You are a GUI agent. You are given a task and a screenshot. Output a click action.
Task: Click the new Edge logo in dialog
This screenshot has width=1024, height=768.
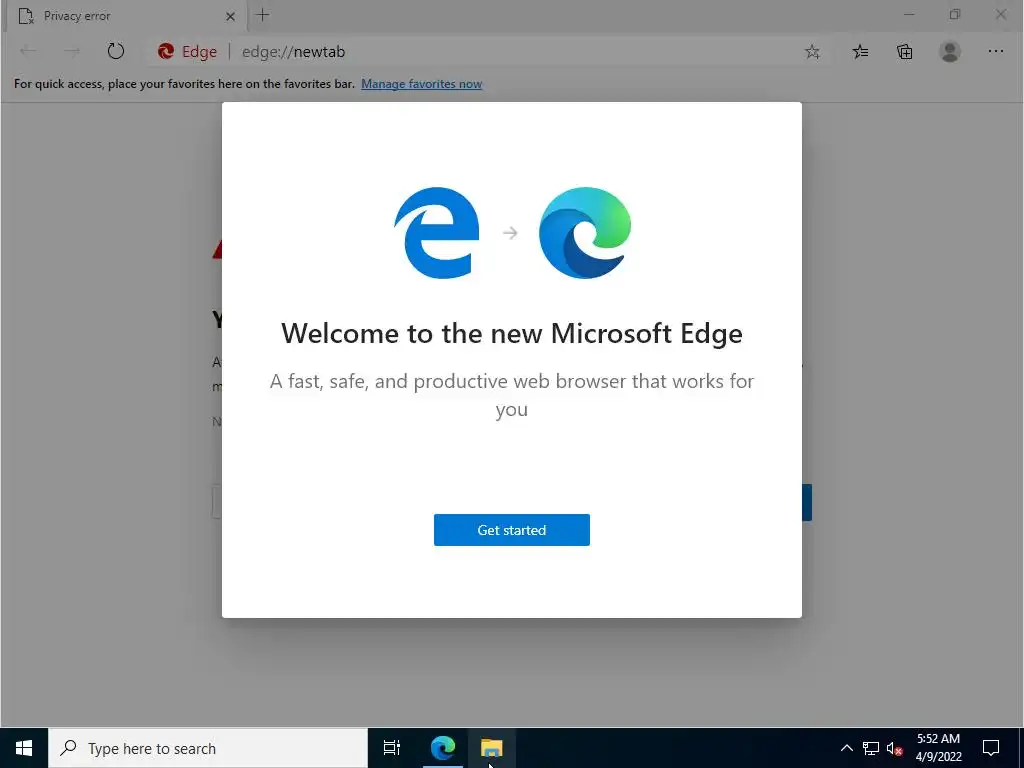(585, 232)
